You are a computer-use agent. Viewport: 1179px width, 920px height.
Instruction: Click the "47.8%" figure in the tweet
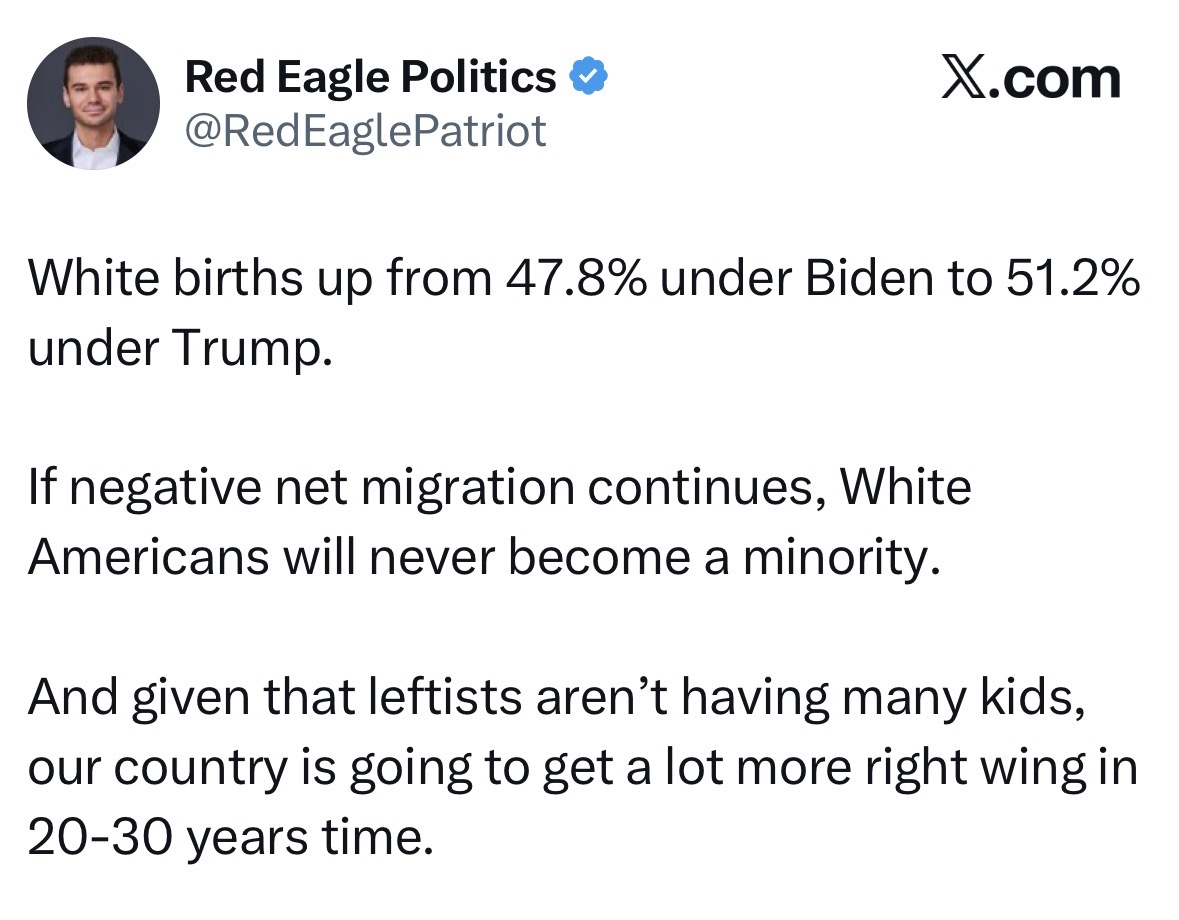tap(575, 278)
